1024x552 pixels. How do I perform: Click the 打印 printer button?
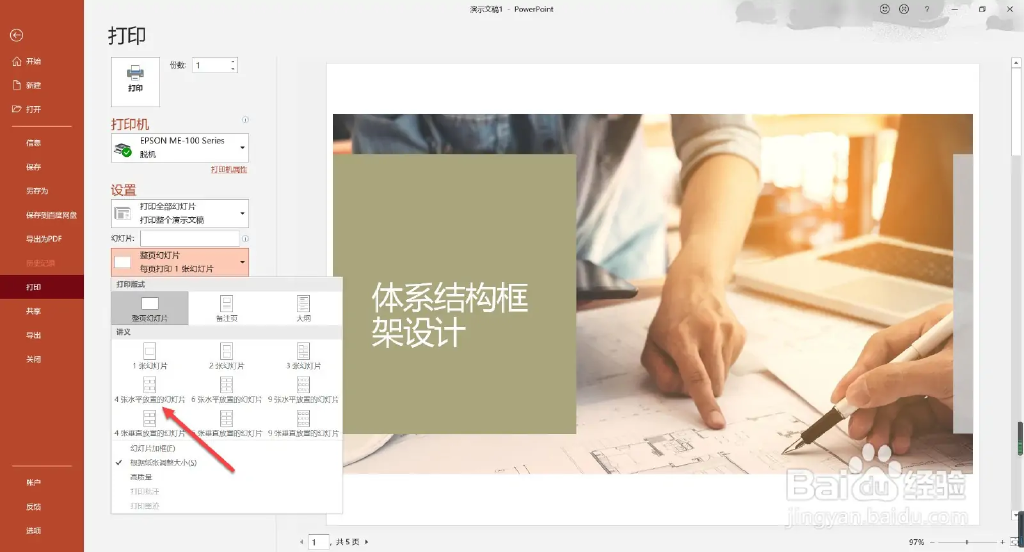[135, 78]
